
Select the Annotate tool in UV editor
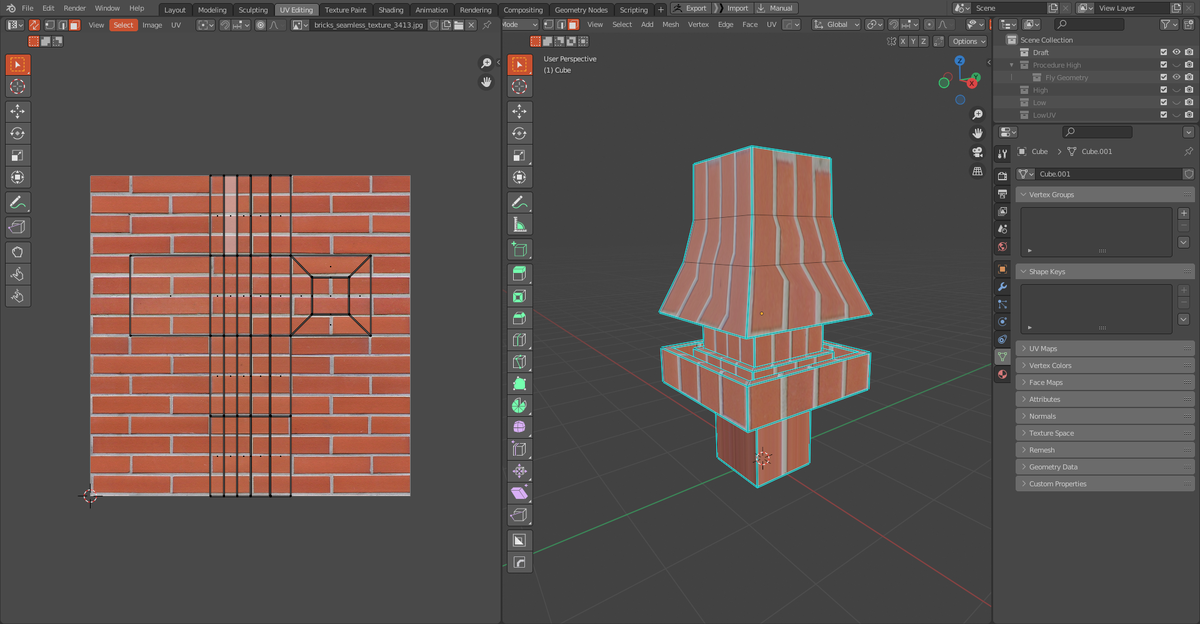coord(18,203)
